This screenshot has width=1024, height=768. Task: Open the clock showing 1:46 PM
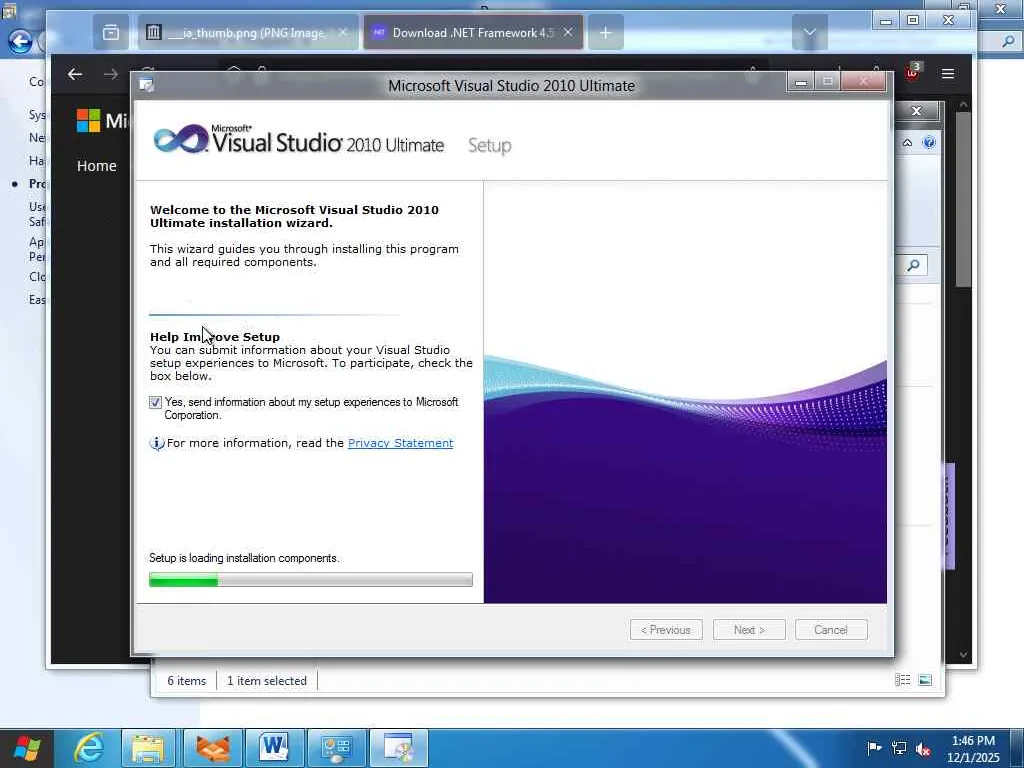pos(973,748)
